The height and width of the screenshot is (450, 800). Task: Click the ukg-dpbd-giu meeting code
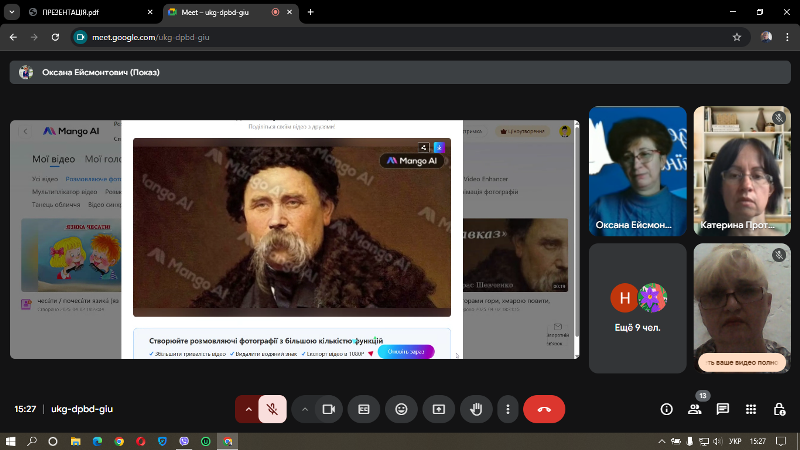click(82, 409)
